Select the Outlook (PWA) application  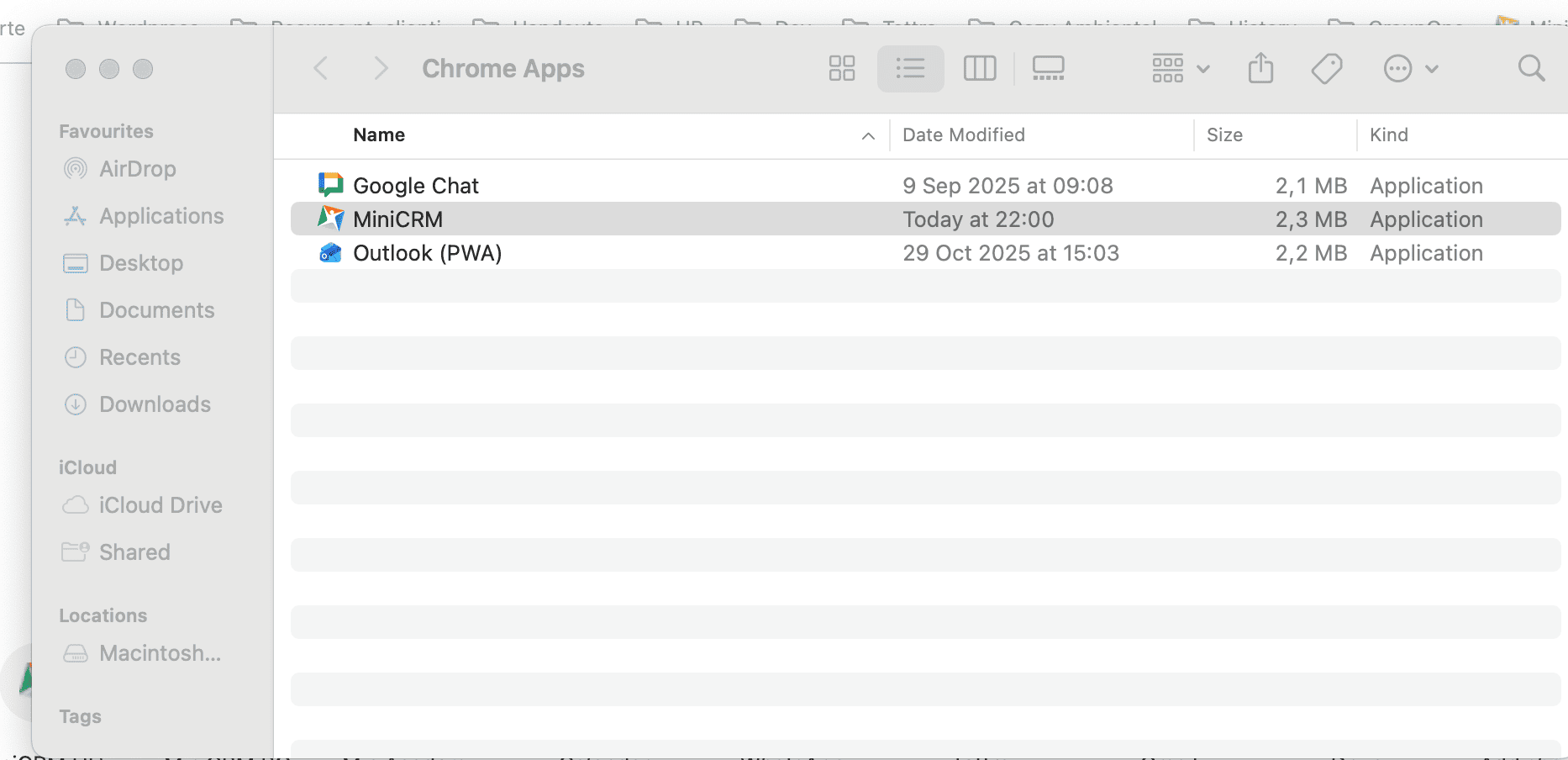coord(427,253)
